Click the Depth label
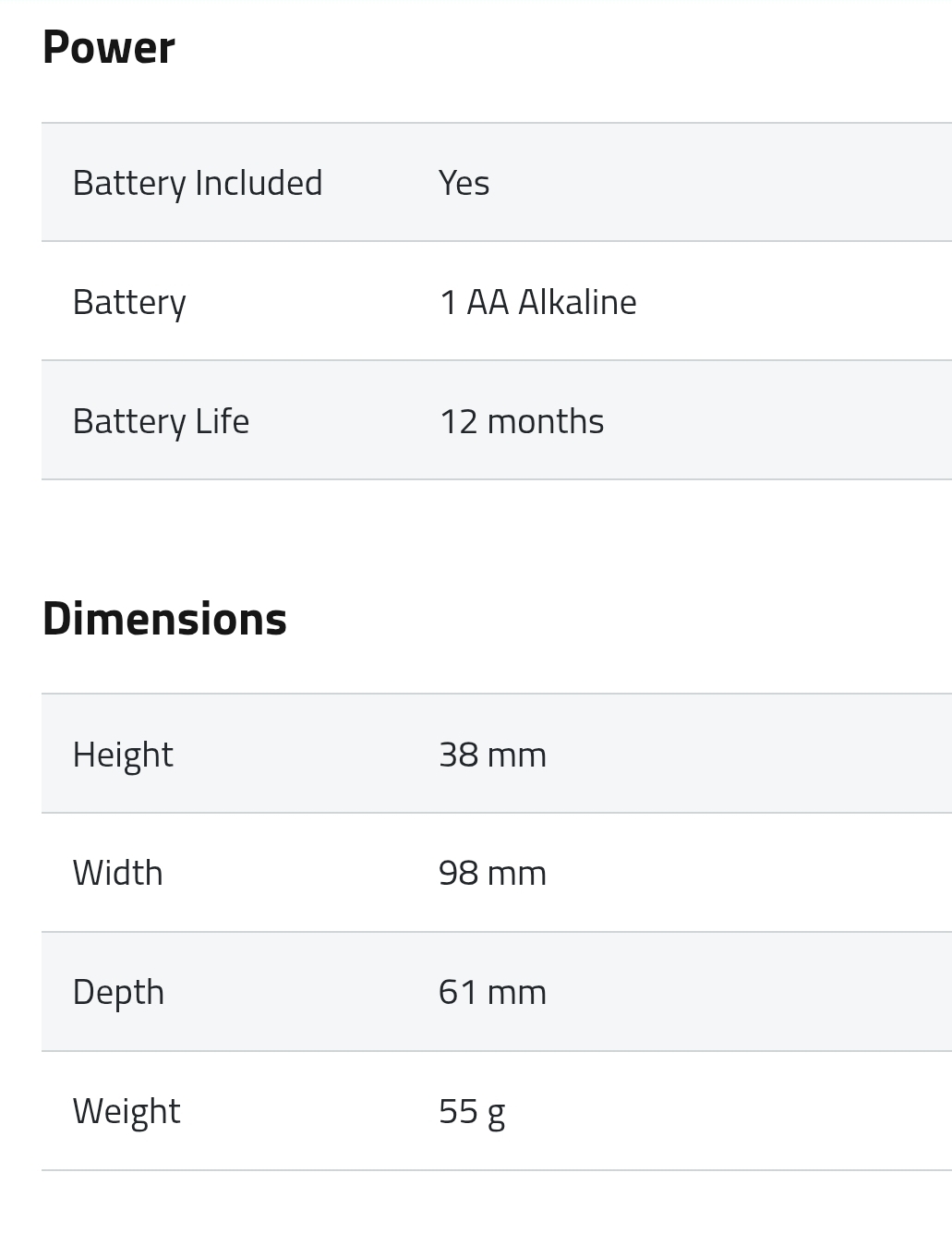Image resolution: width=952 pixels, height=1233 pixels. [x=118, y=992]
